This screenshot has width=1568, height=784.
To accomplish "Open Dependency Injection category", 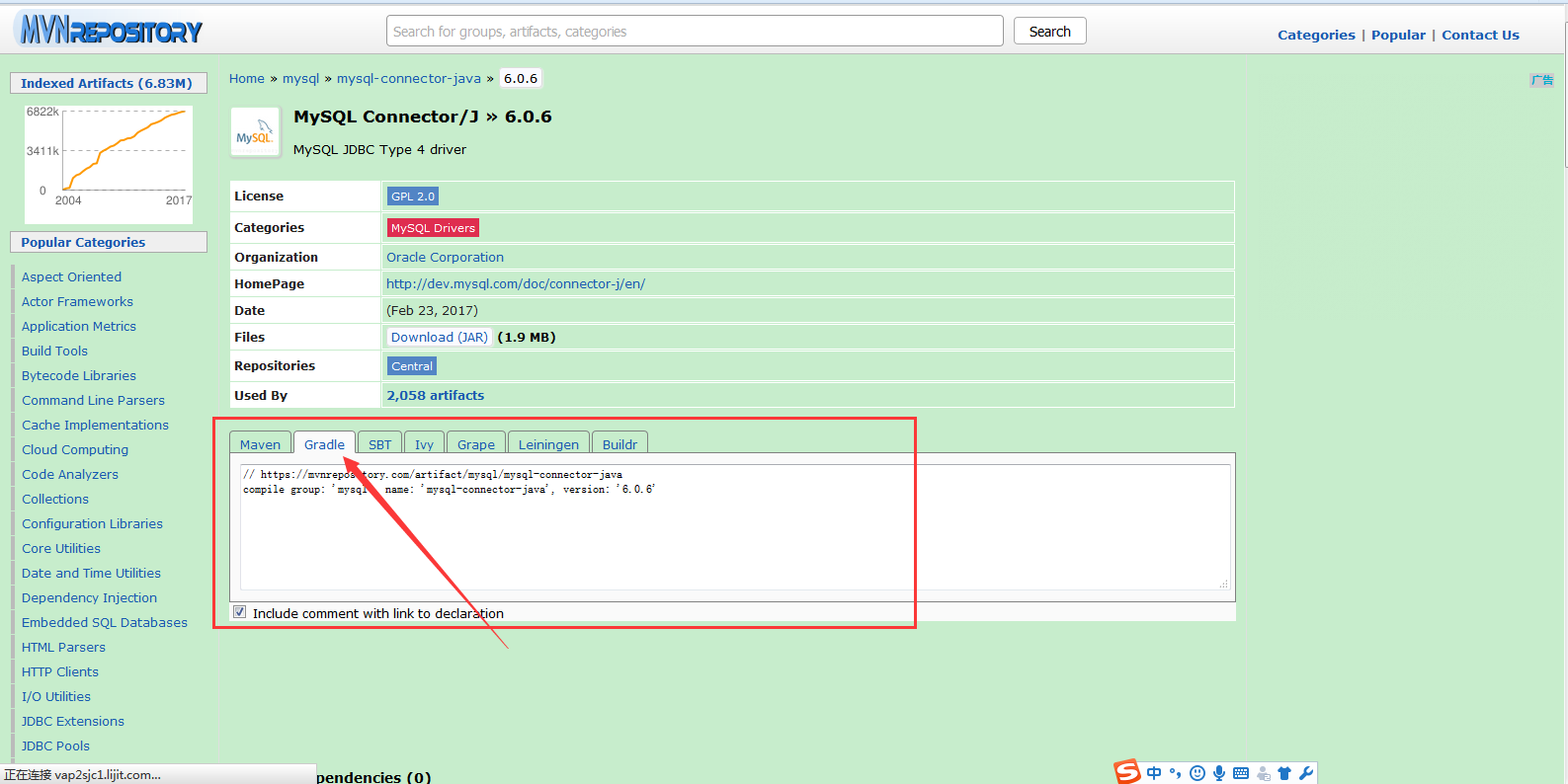I will point(89,597).
